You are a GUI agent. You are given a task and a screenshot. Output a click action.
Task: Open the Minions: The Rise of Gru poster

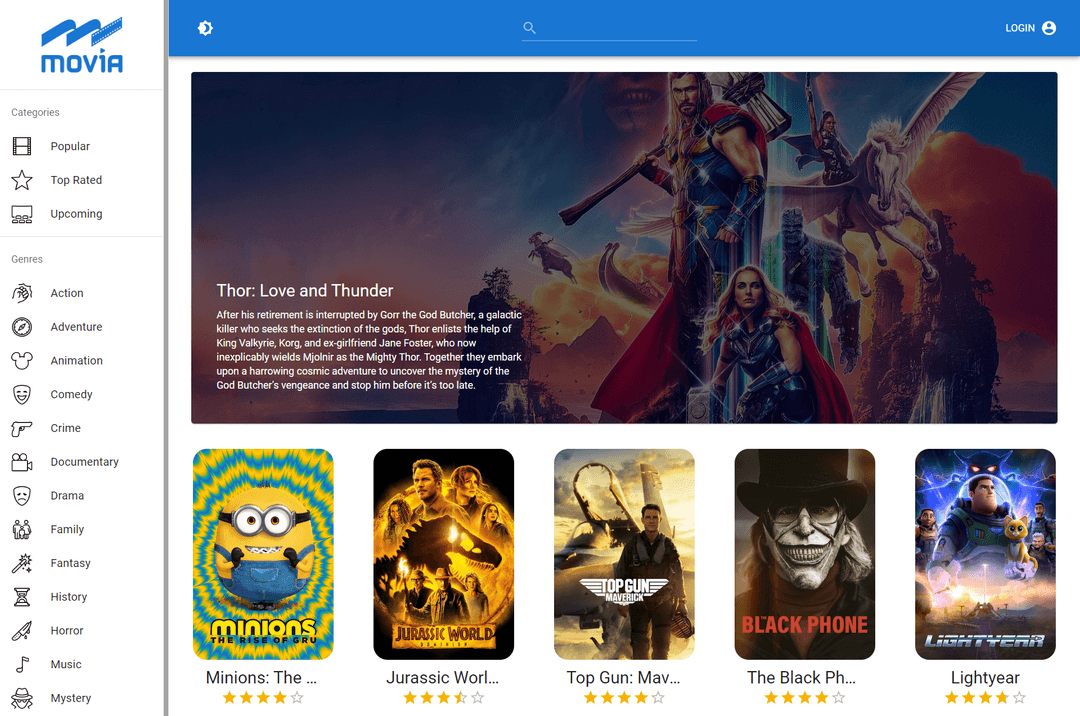[x=263, y=554]
